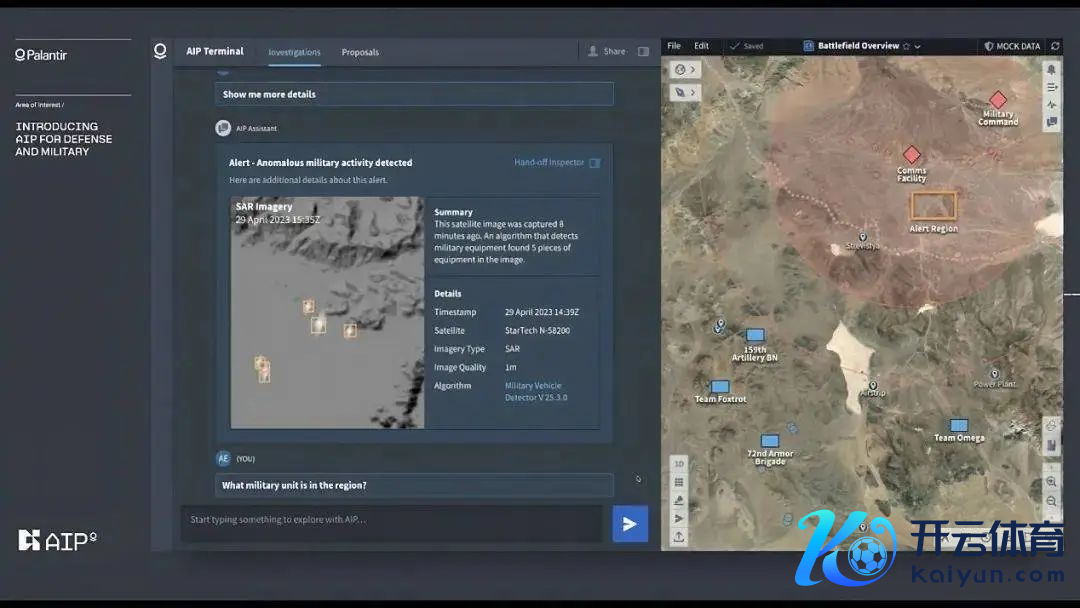Expand the Battlefield Overview title dropdown
The height and width of the screenshot is (608, 1080).
click(x=918, y=46)
